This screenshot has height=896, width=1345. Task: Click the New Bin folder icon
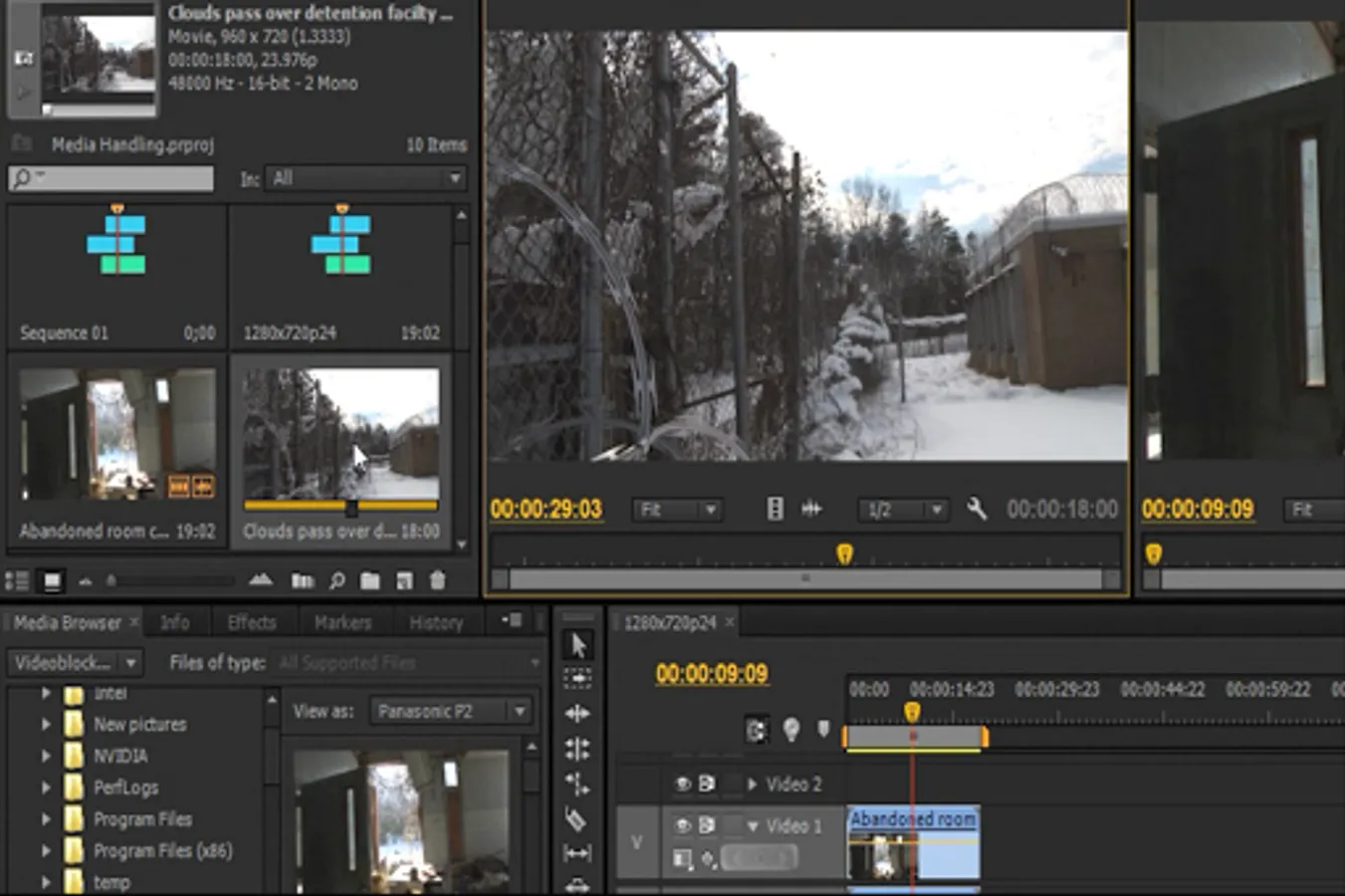[369, 580]
